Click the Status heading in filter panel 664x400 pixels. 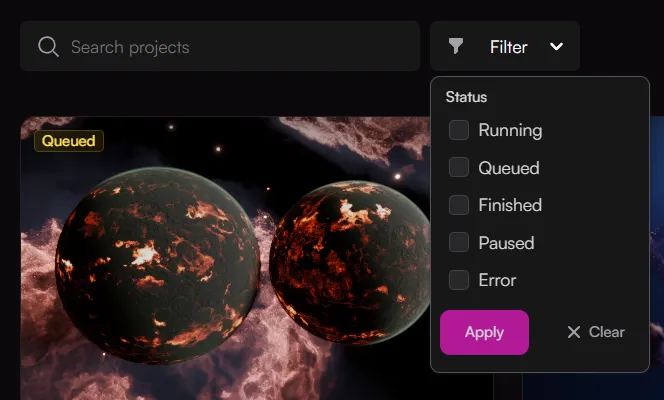point(466,97)
